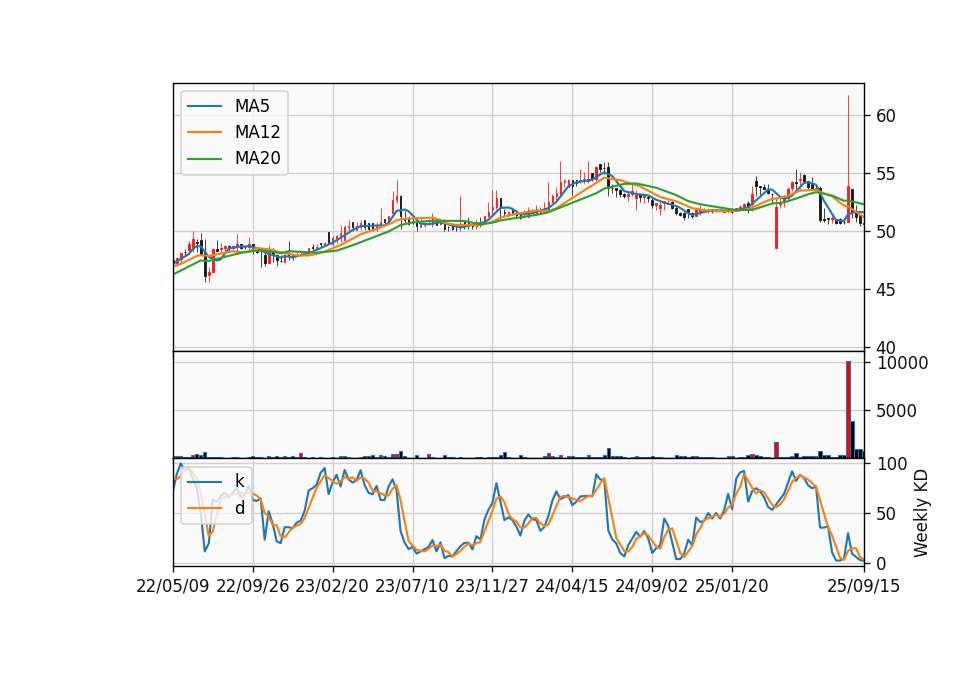Click the k legend label in KD panel
The image size is (960, 690).
(239, 481)
